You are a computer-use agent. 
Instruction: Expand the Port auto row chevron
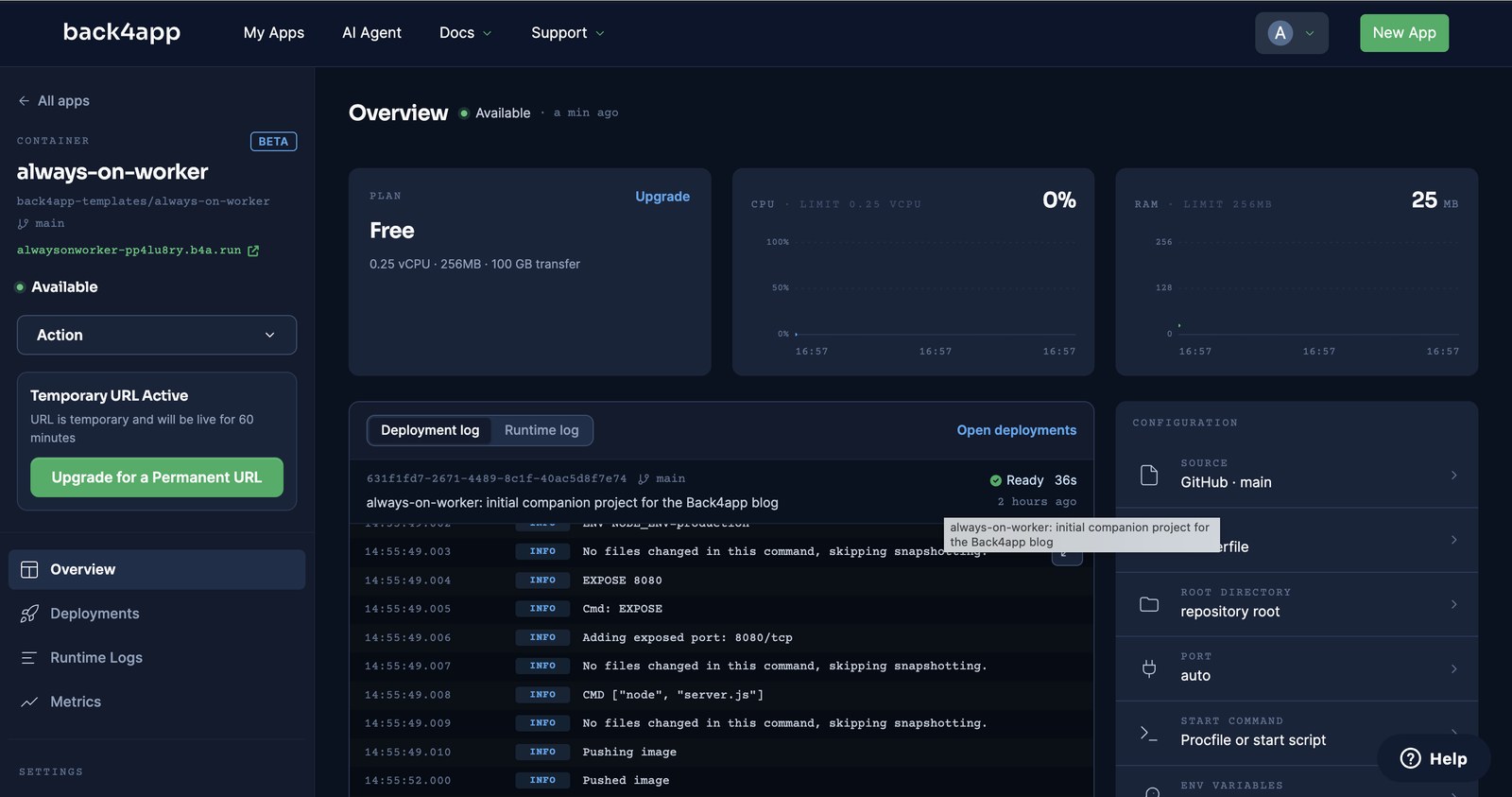click(x=1454, y=668)
